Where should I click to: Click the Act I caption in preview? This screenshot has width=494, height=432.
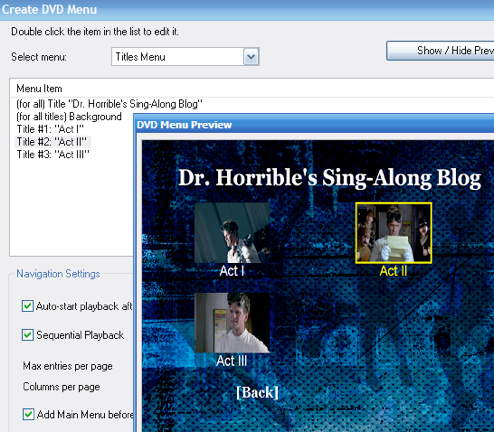point(232,271)
